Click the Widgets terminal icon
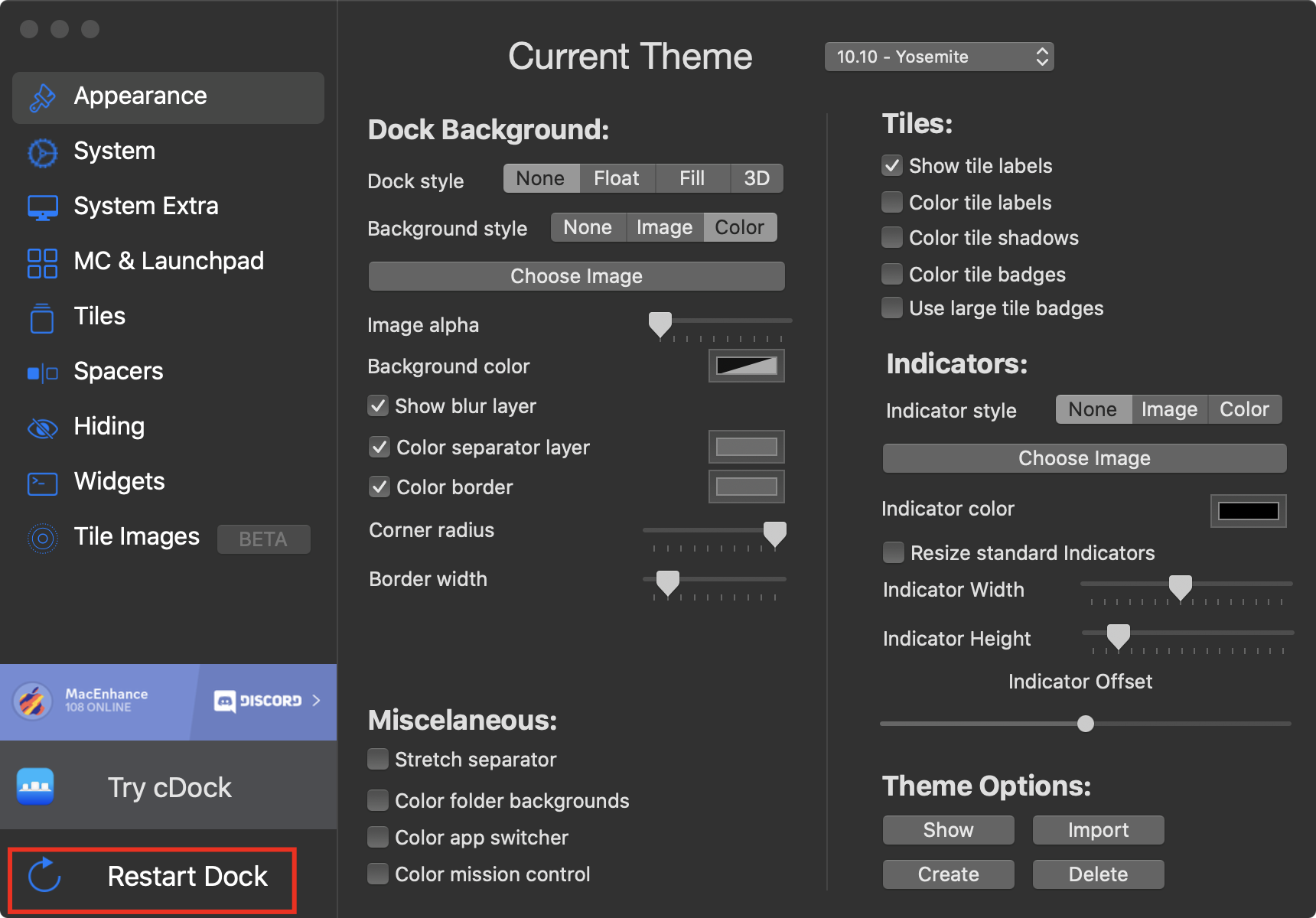Image resolution: width=1316 pixels, height=918 pixels. (x=42, y=483)
